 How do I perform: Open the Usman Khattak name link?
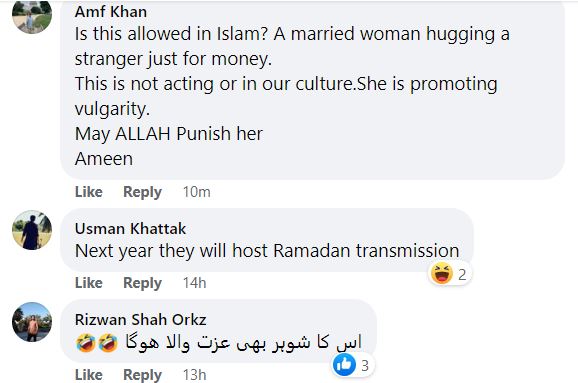click(130, 229)
